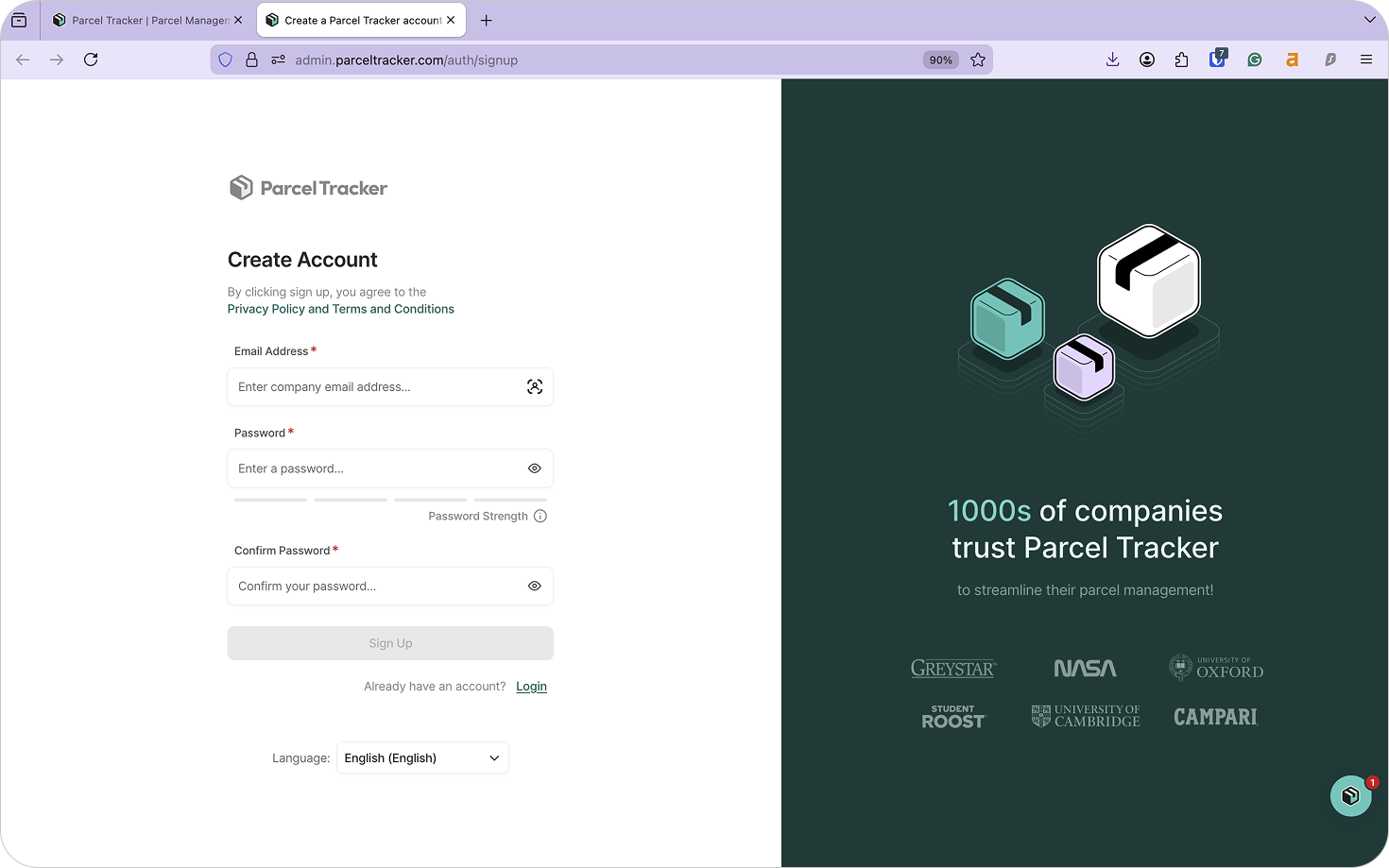Viewport: 1389px width, 868px height.
Task: Click the Bitwarden extension icon with badge 7
Action: click(x=1218, y=59)
